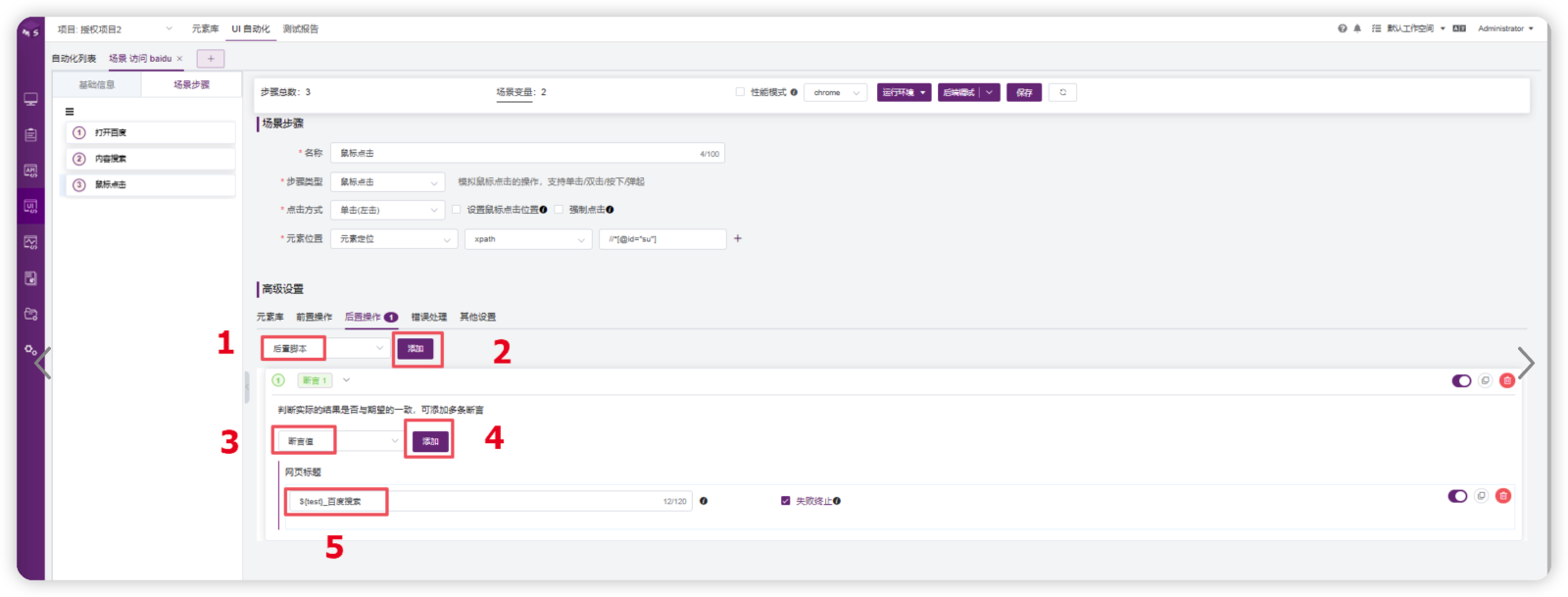The height and width of the screenshot is (597, 1568).
Task: Open the 步骤类型 鼠标点击 dropdown
Action: click(387, 182)
